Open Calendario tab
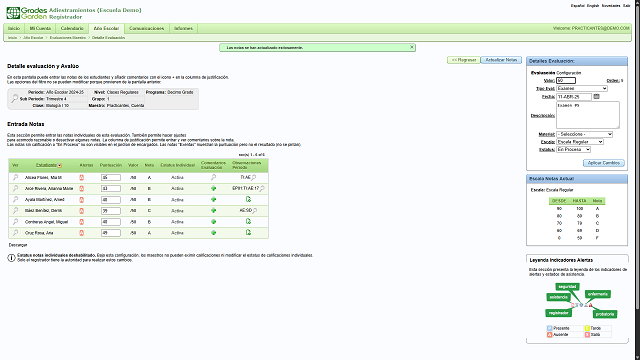The image size is (640, 360). 72,29
